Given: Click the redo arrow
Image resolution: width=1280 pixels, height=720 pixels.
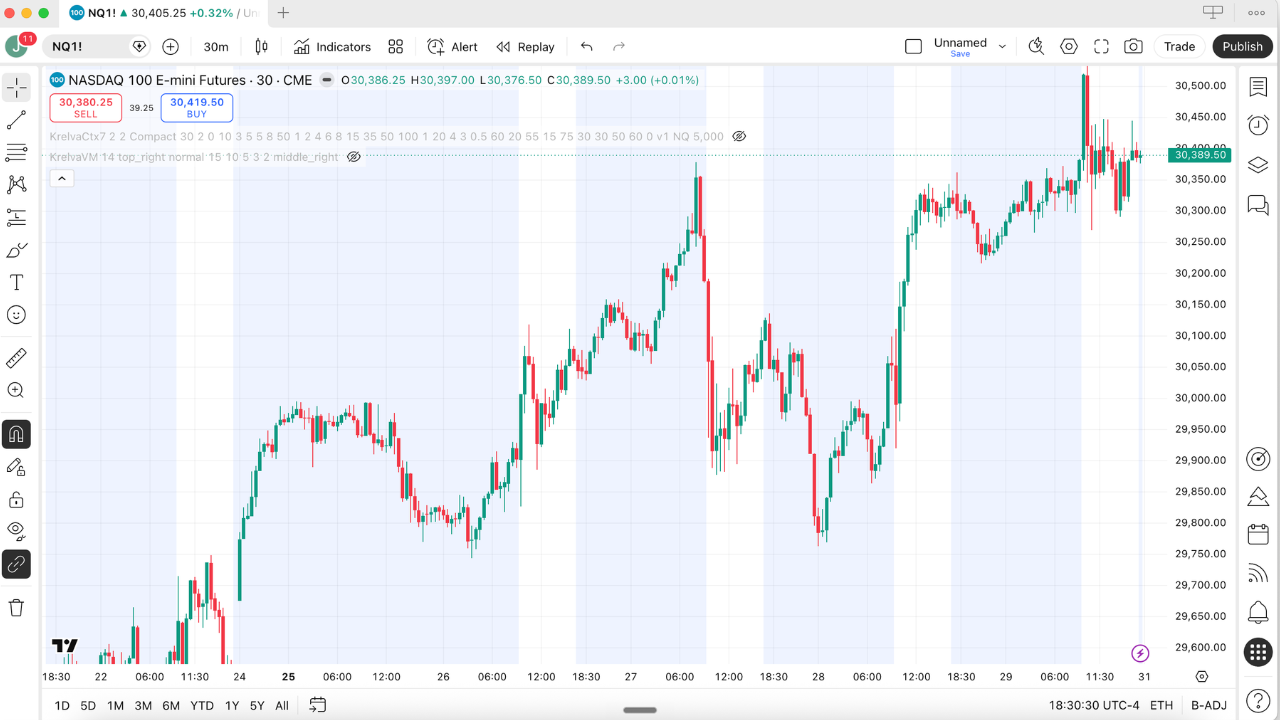Looking at the screenshot, I should pyautogui.click(x=619, y=46).
